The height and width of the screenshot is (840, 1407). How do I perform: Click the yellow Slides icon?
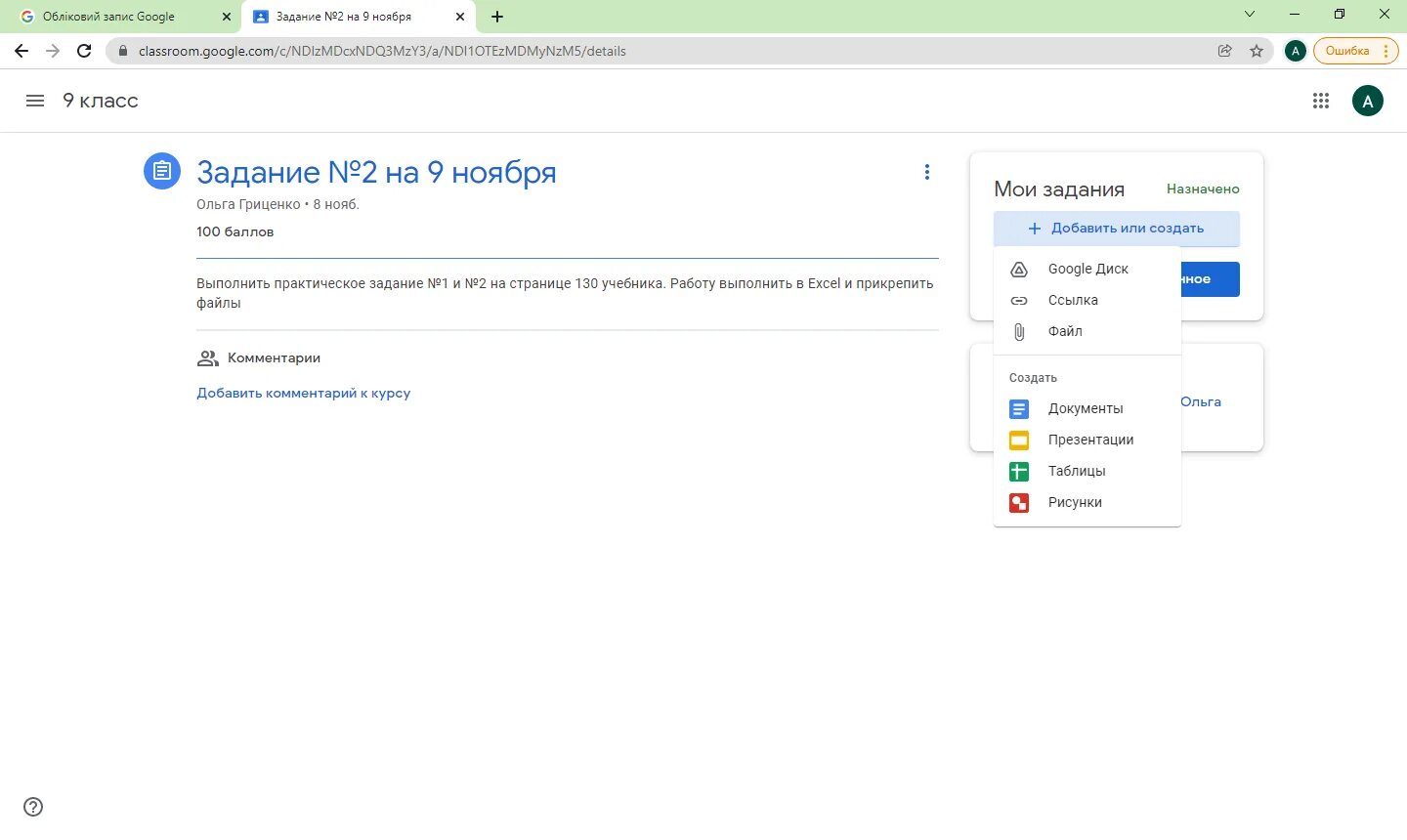1019,441
